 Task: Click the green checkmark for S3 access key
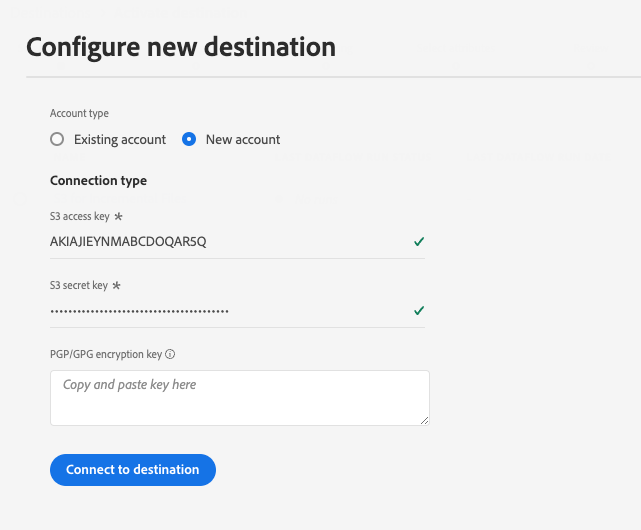[419, 242]
